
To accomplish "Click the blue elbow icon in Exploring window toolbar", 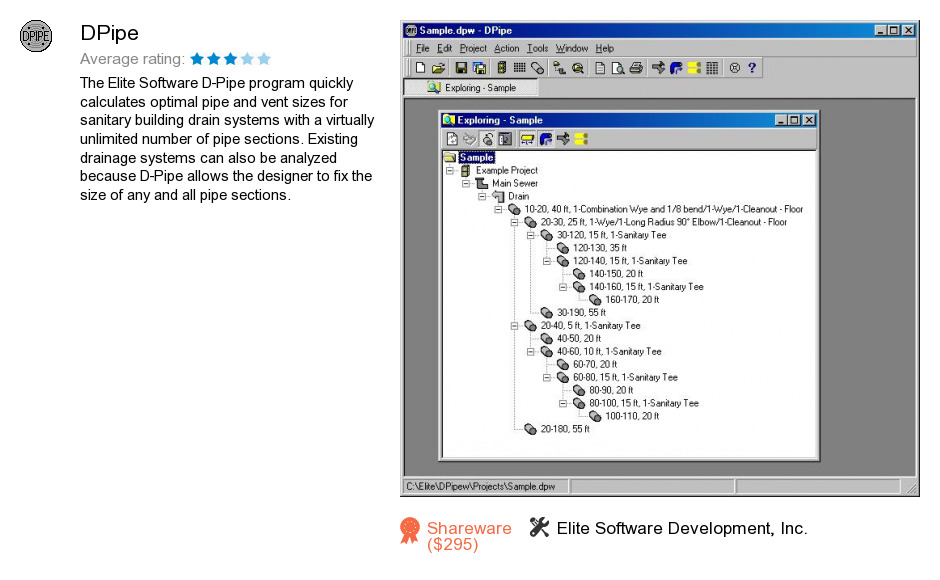I will 546,139.
